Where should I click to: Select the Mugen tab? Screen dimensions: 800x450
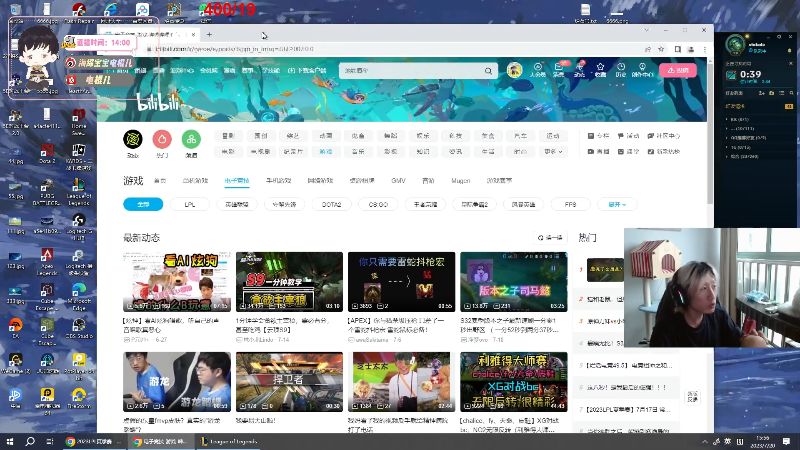pyautogui.click(x=461, y=181)
